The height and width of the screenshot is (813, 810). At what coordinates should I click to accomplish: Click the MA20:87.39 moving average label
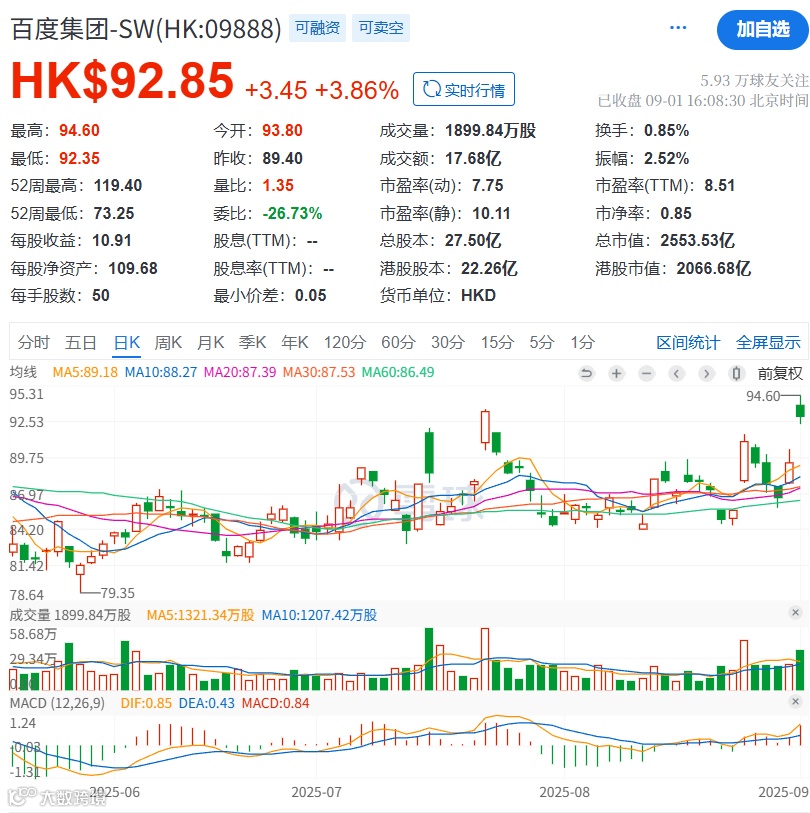(x=240, y=372)
